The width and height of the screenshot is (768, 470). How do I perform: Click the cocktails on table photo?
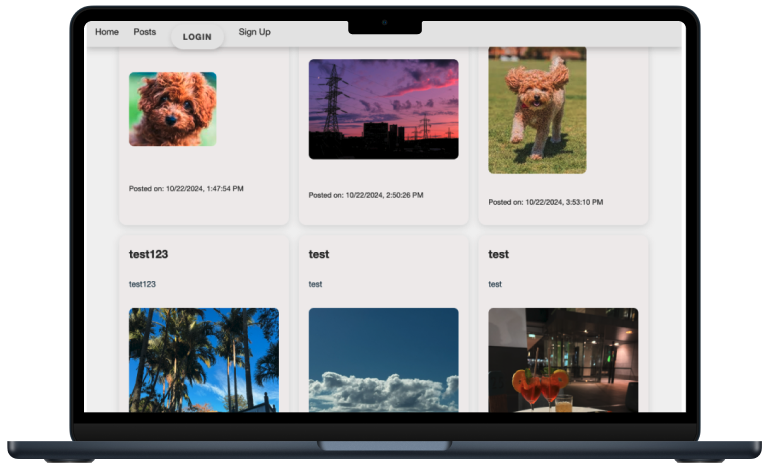click(562, 360)
